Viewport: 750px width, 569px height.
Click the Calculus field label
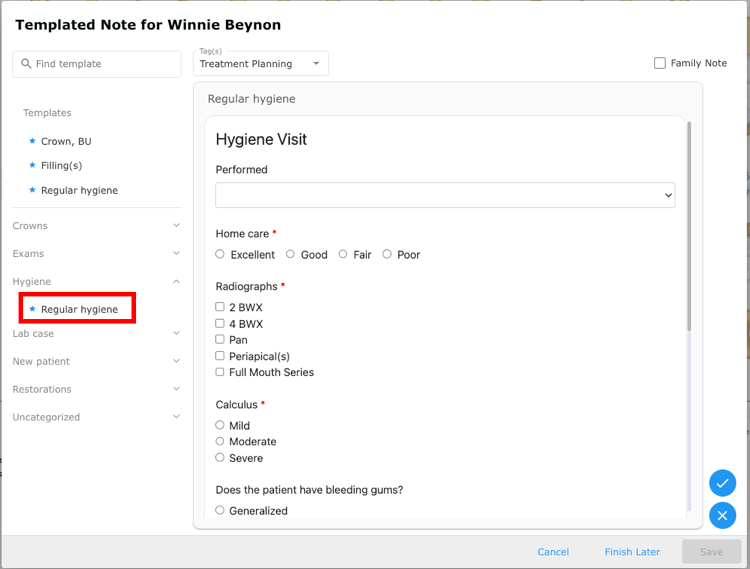tap(236, 405)
